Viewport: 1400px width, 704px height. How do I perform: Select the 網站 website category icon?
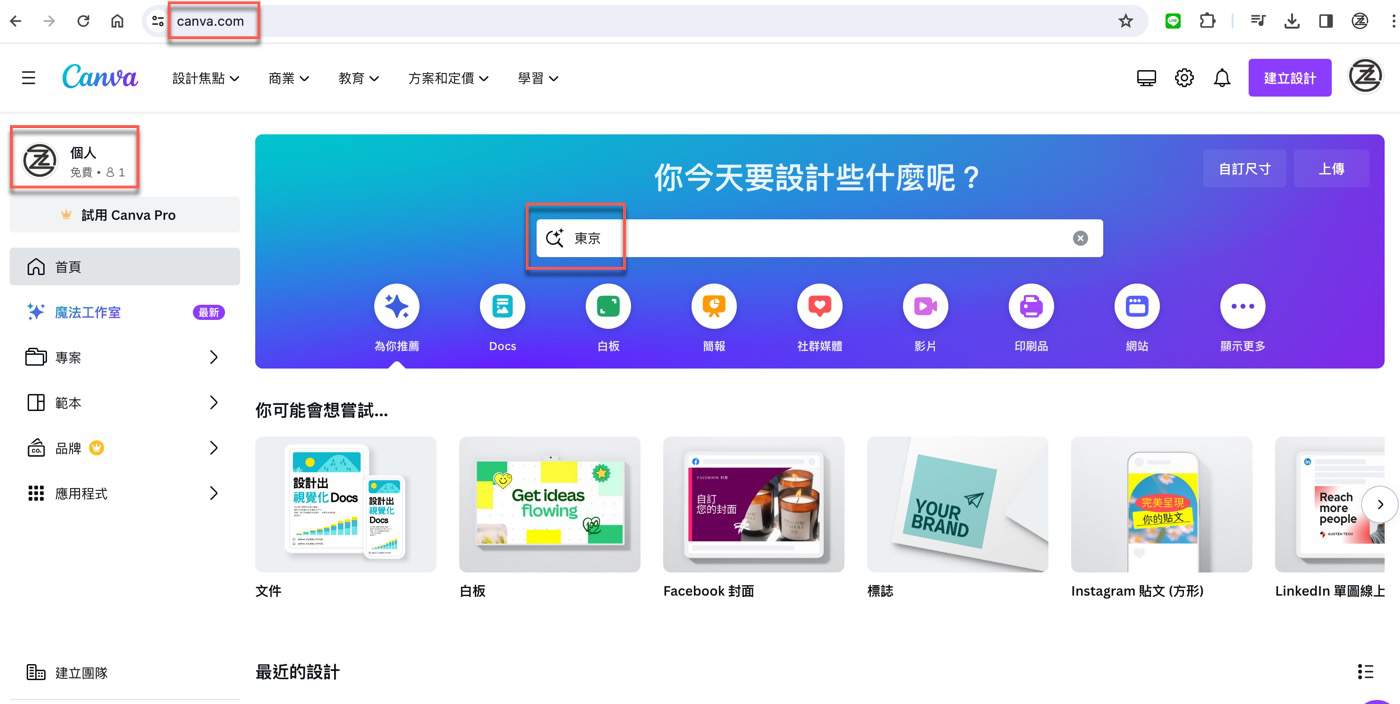(1137, 307)
